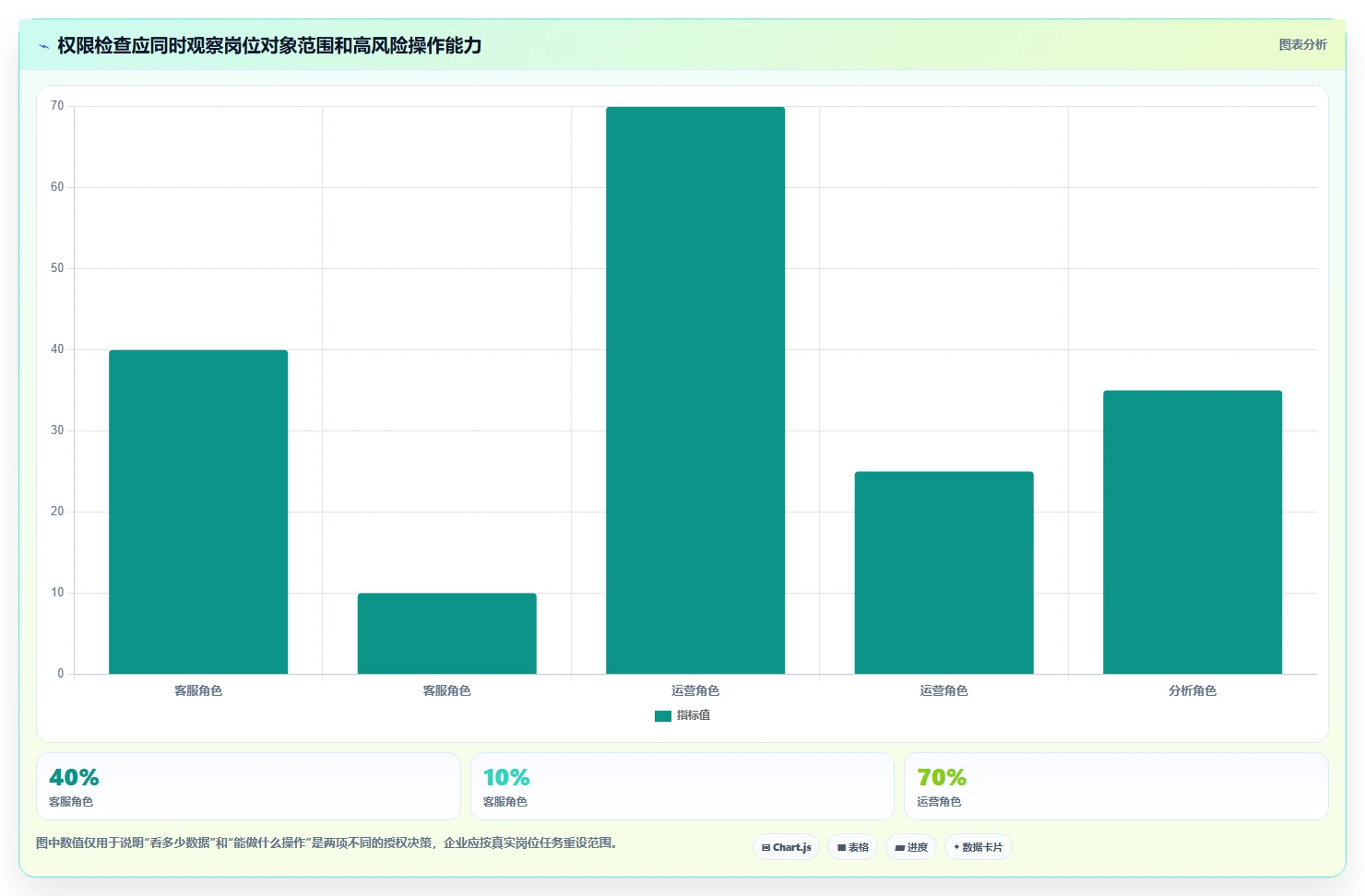Click the 分析角色 x-axis label

point(1193,690)
